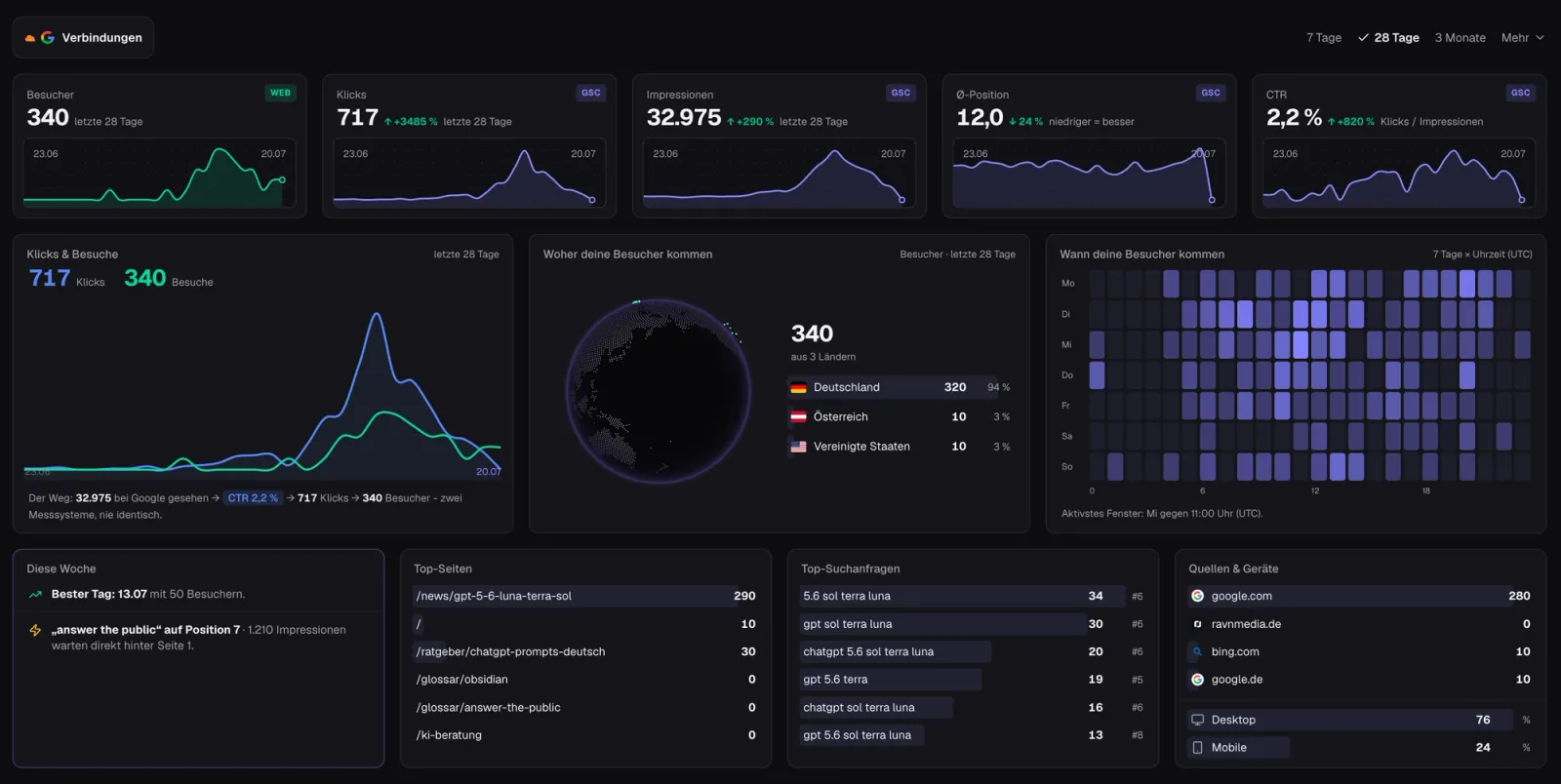The width and height of the screenshot is (1561, 784).
Task: Click the Cloudflare cloud icon in Verbindungen
Action: click(30, 38)
